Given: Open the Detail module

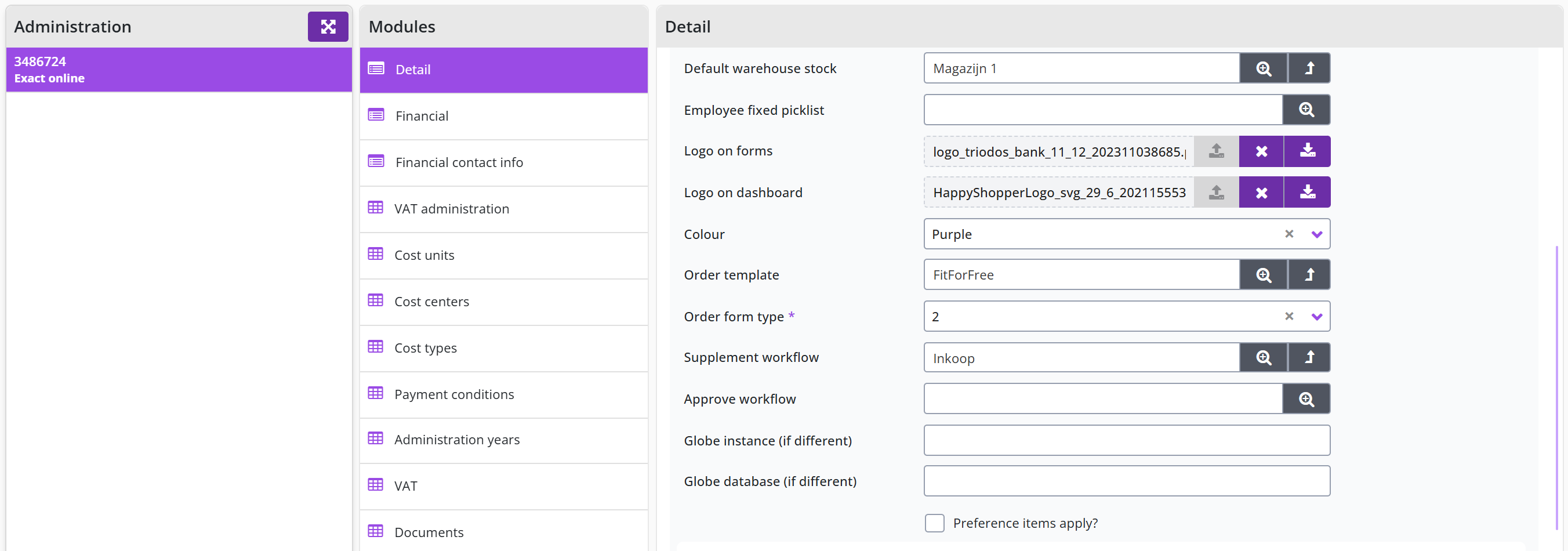Looking at the screenshot, I should pyautogui.click(x=503, y=70).
